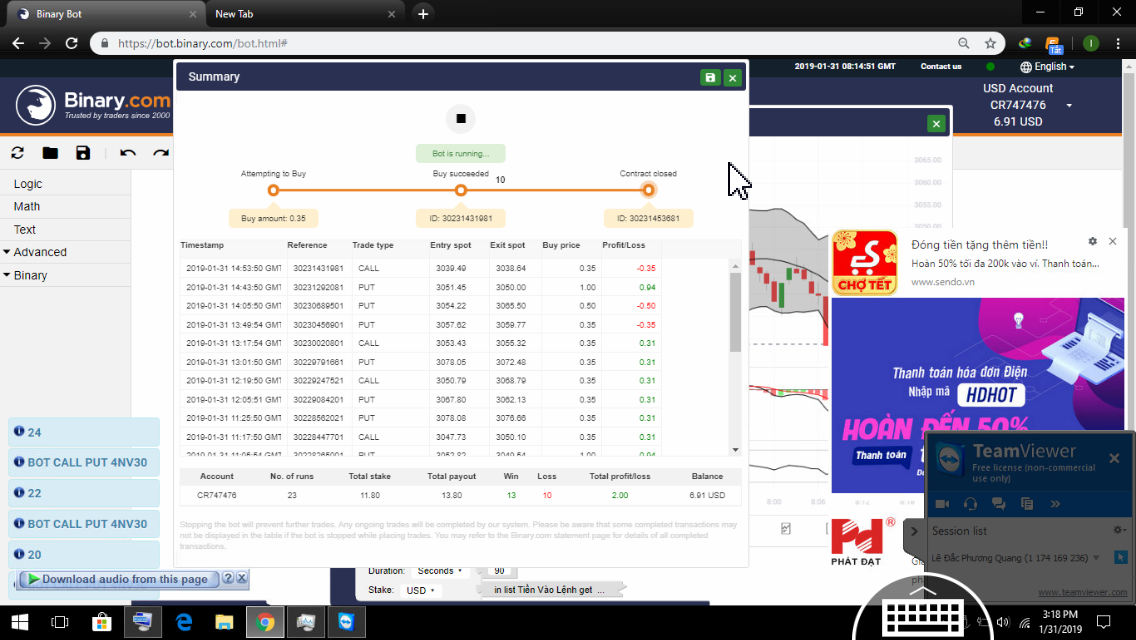Open File Explorer from taskbar
Screen dimensions: 1136x640
click(225, 623)
